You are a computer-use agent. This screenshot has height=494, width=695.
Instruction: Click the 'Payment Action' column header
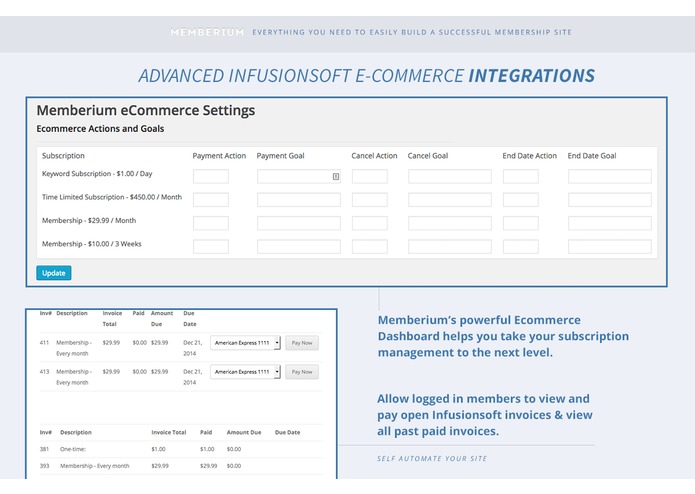point(219,156)
